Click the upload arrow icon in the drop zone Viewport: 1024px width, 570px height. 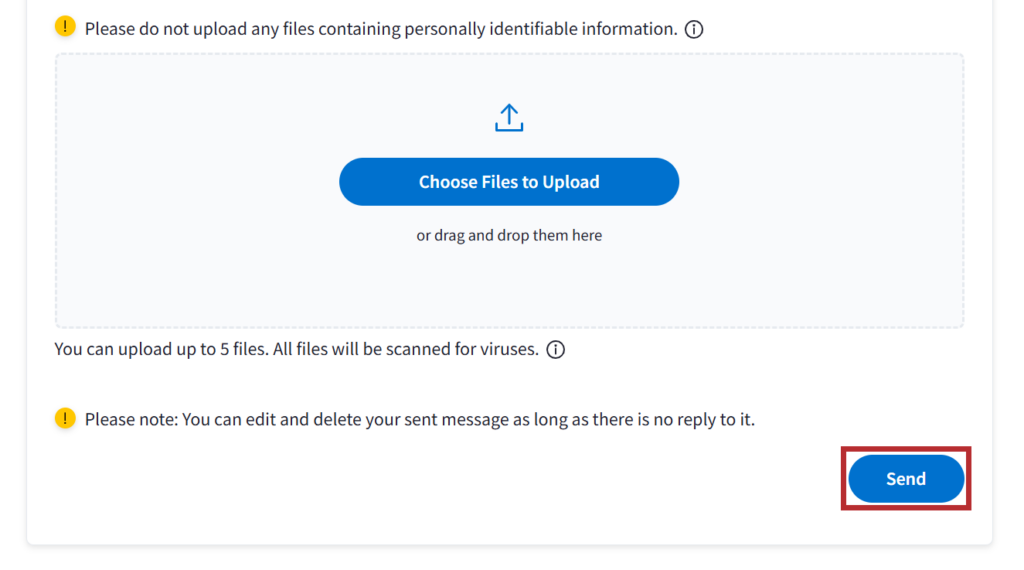(509, 118)
